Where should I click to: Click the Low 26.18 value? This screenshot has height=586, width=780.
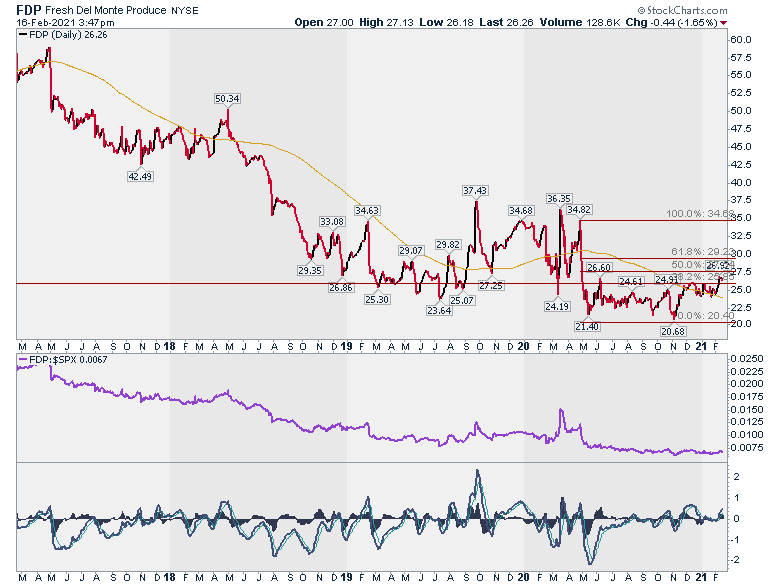(x=446, y=22)
